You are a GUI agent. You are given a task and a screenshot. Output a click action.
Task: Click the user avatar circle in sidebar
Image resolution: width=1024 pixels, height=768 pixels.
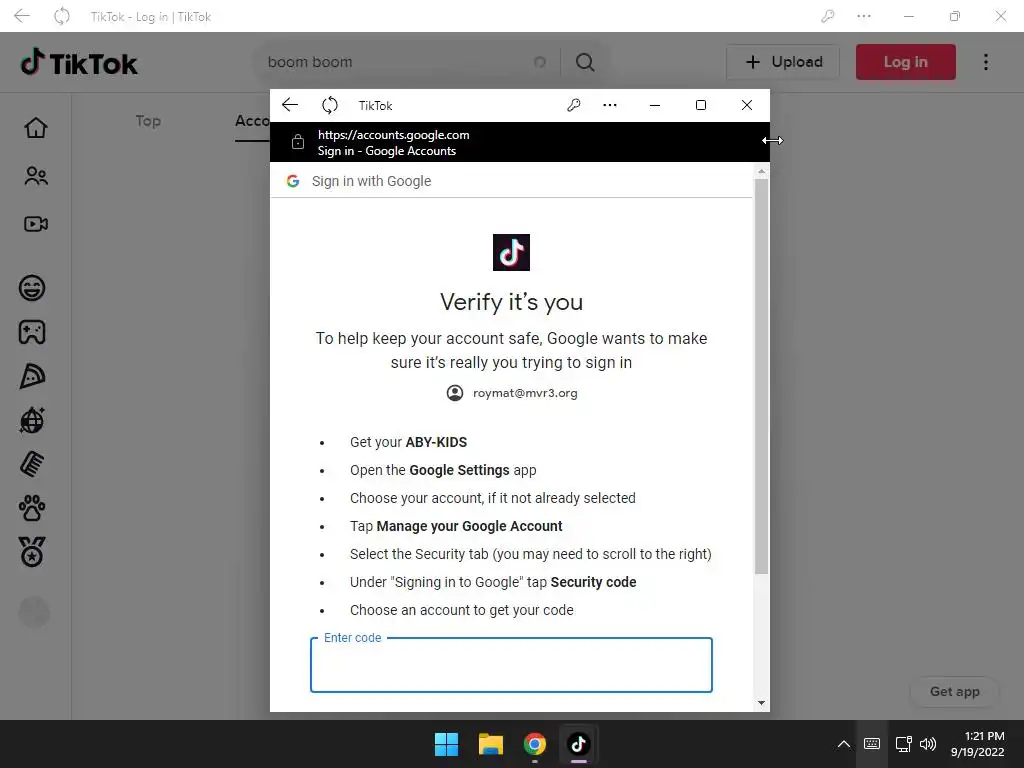(x=34, y=613)
